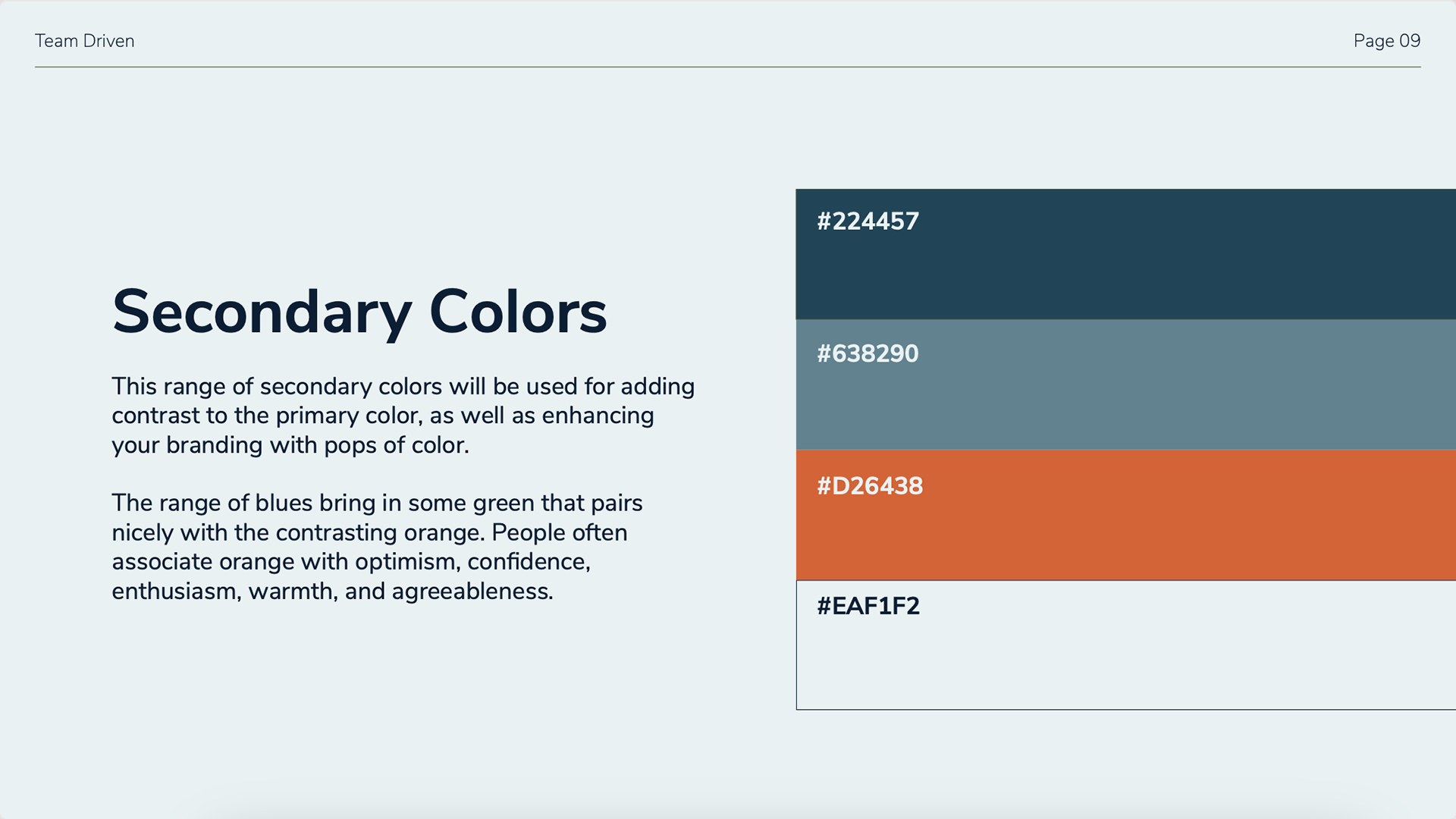Click the header divider line
The image size is (1456, 819).
point(728,67)
